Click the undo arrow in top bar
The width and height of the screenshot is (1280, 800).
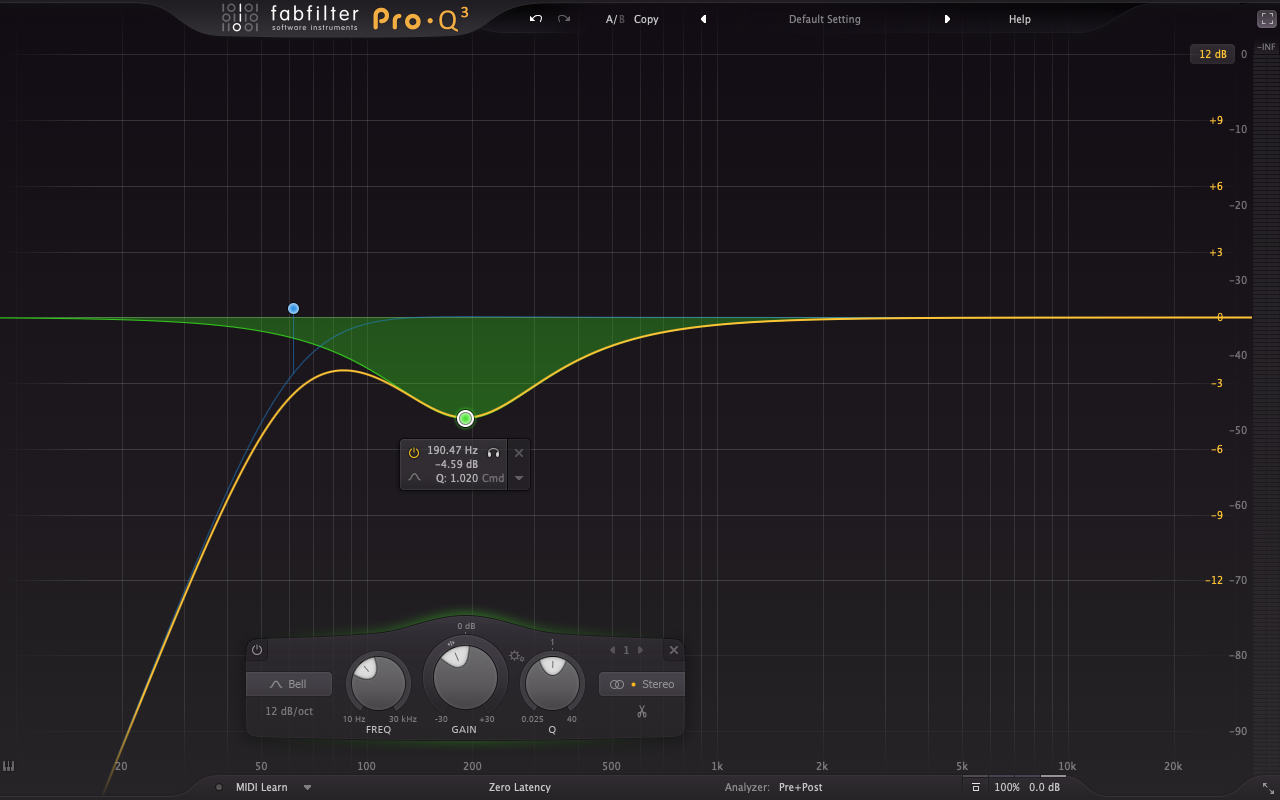(x=536, y=19)
